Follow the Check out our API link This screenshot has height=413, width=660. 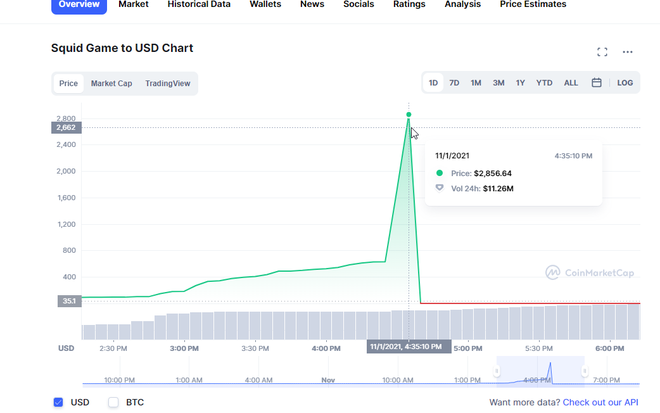pos(600,402)
